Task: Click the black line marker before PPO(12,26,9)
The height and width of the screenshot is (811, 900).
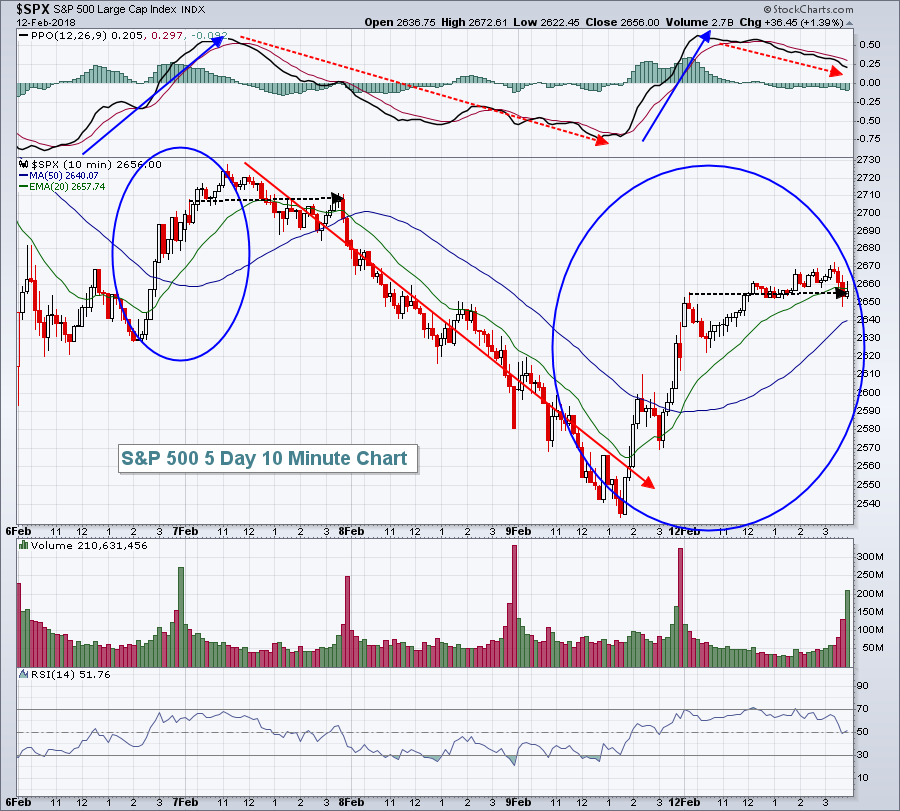Action: 23,35
